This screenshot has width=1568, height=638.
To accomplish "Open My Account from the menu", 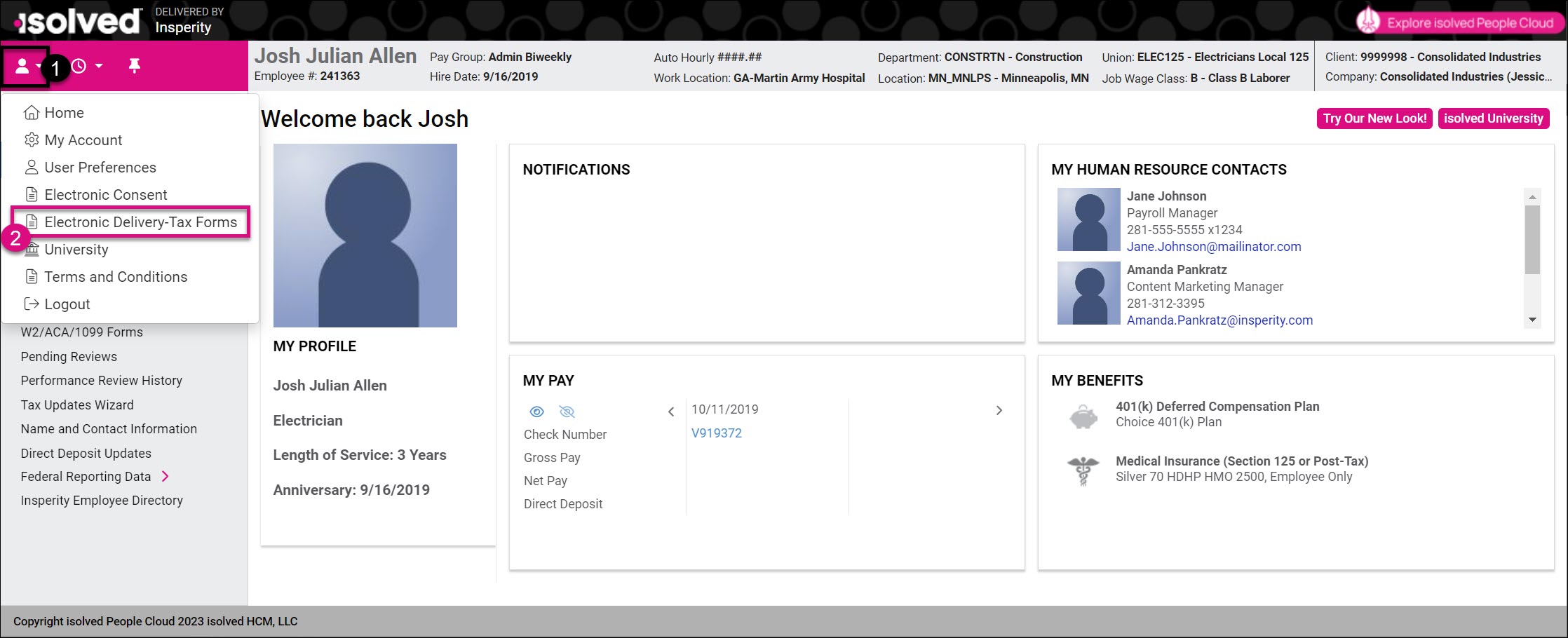I will coord(83,140).
